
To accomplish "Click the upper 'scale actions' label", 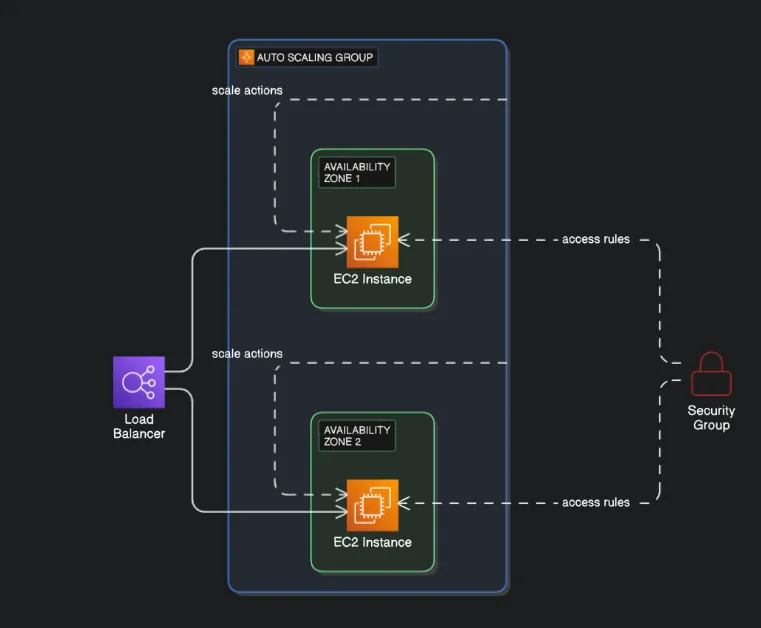I will 247,90.
